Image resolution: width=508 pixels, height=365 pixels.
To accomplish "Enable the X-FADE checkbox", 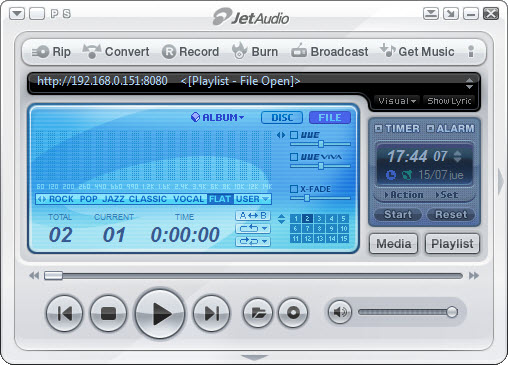I will 294,189.
